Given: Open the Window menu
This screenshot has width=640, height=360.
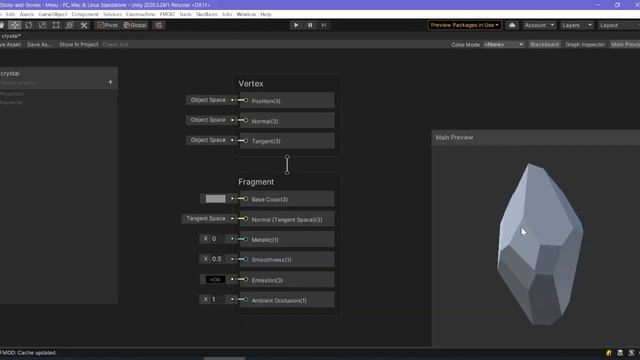Looking at the screenshot, I should (x=246, y=14).
